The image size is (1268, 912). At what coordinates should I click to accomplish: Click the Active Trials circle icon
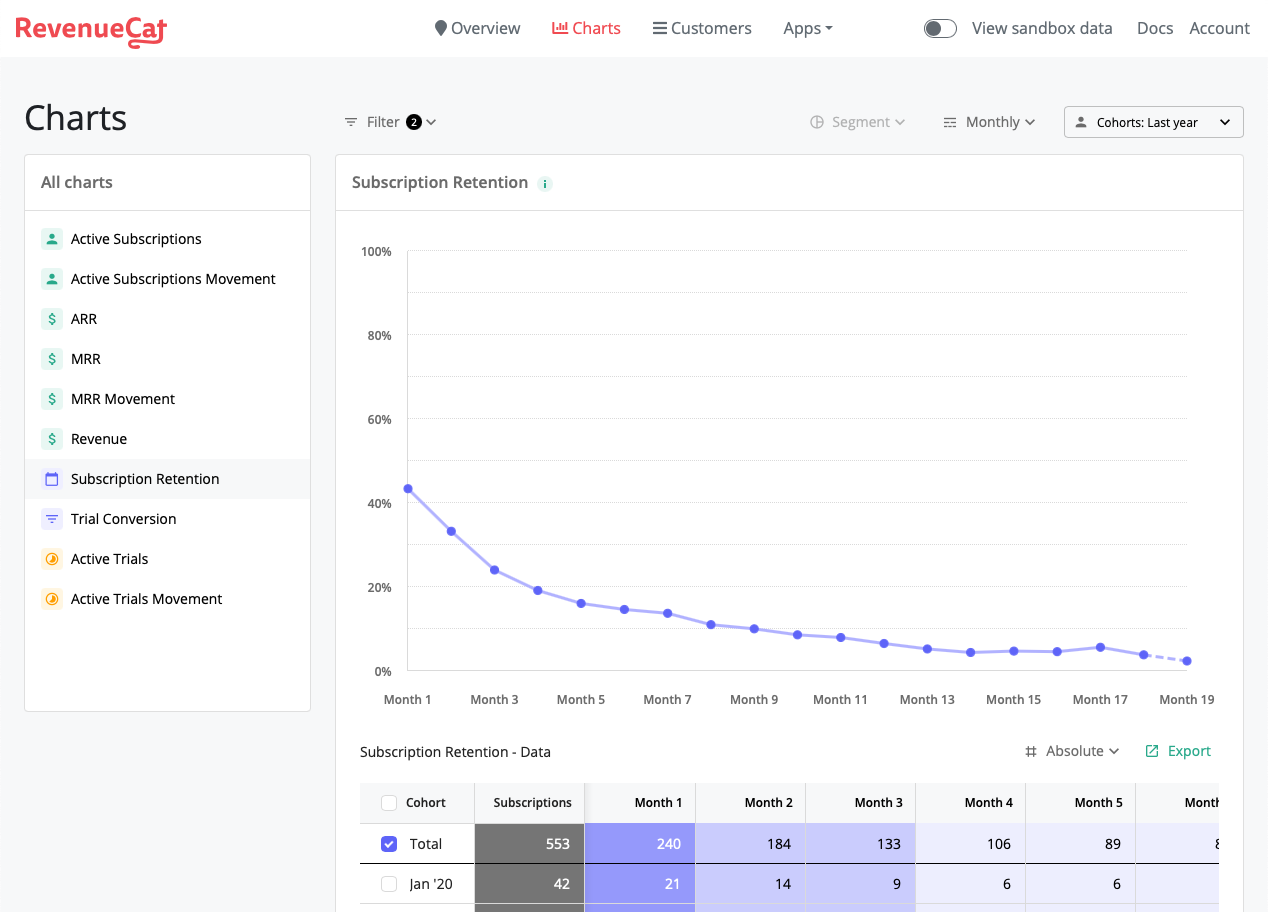point(51,558)
